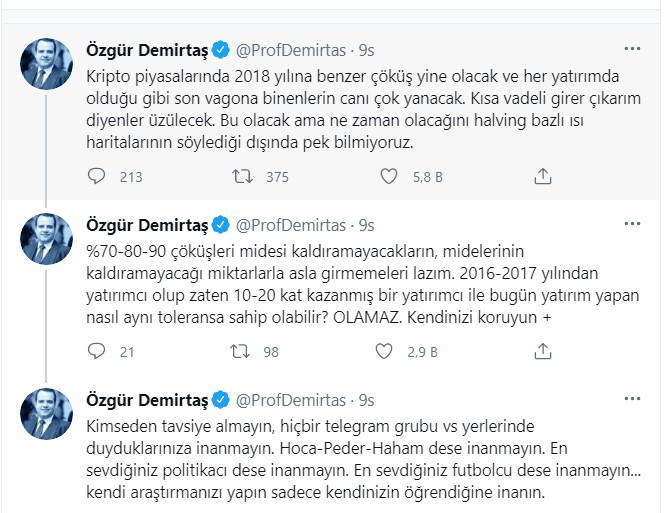Retweet the first tweet with 375 retweets
Viewport: 664px width, 513px height.
[x=242, y=177]
